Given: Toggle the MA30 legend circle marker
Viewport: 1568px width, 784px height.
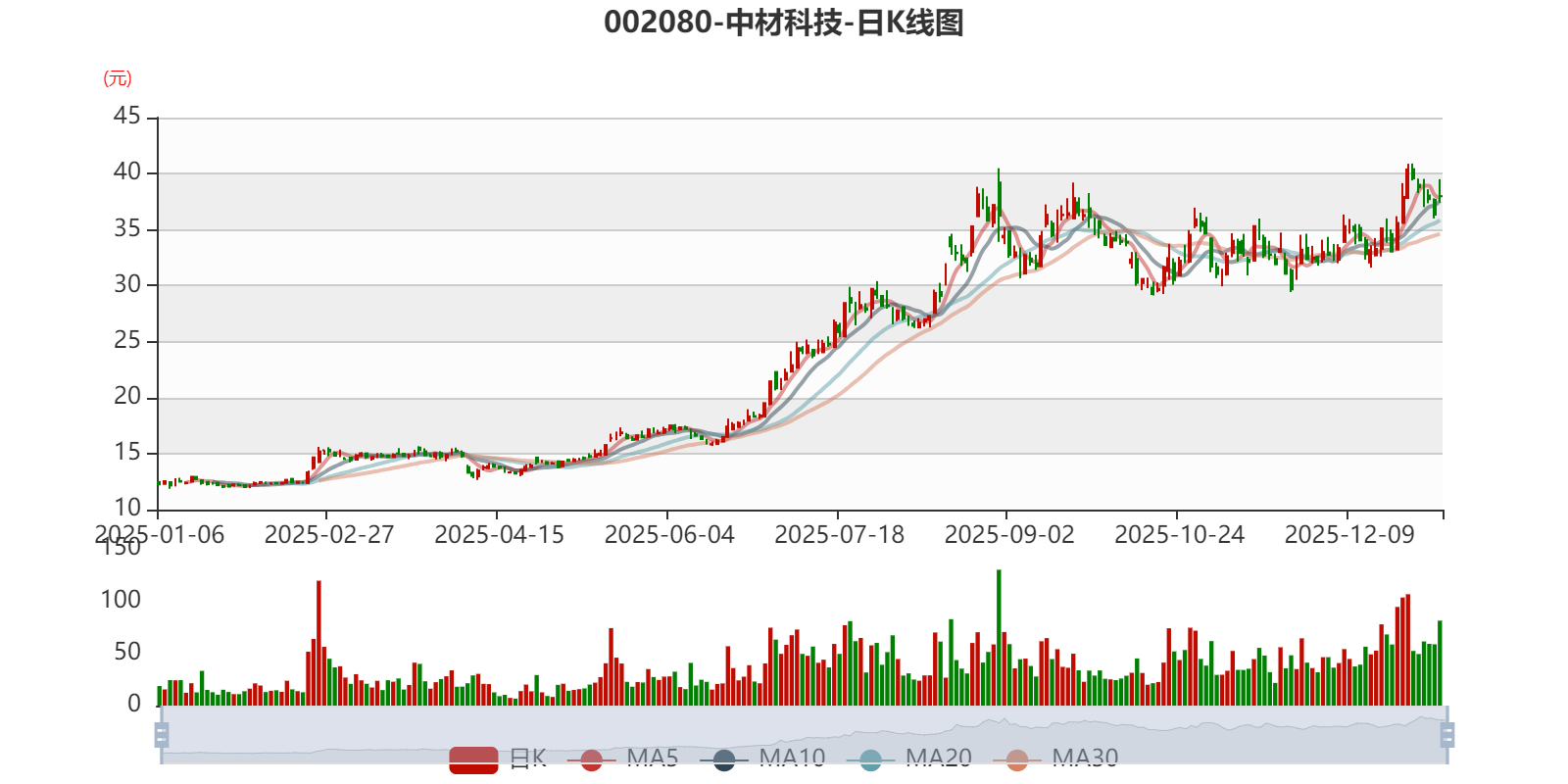Looking at the screenshot, I should (1017, 759).
